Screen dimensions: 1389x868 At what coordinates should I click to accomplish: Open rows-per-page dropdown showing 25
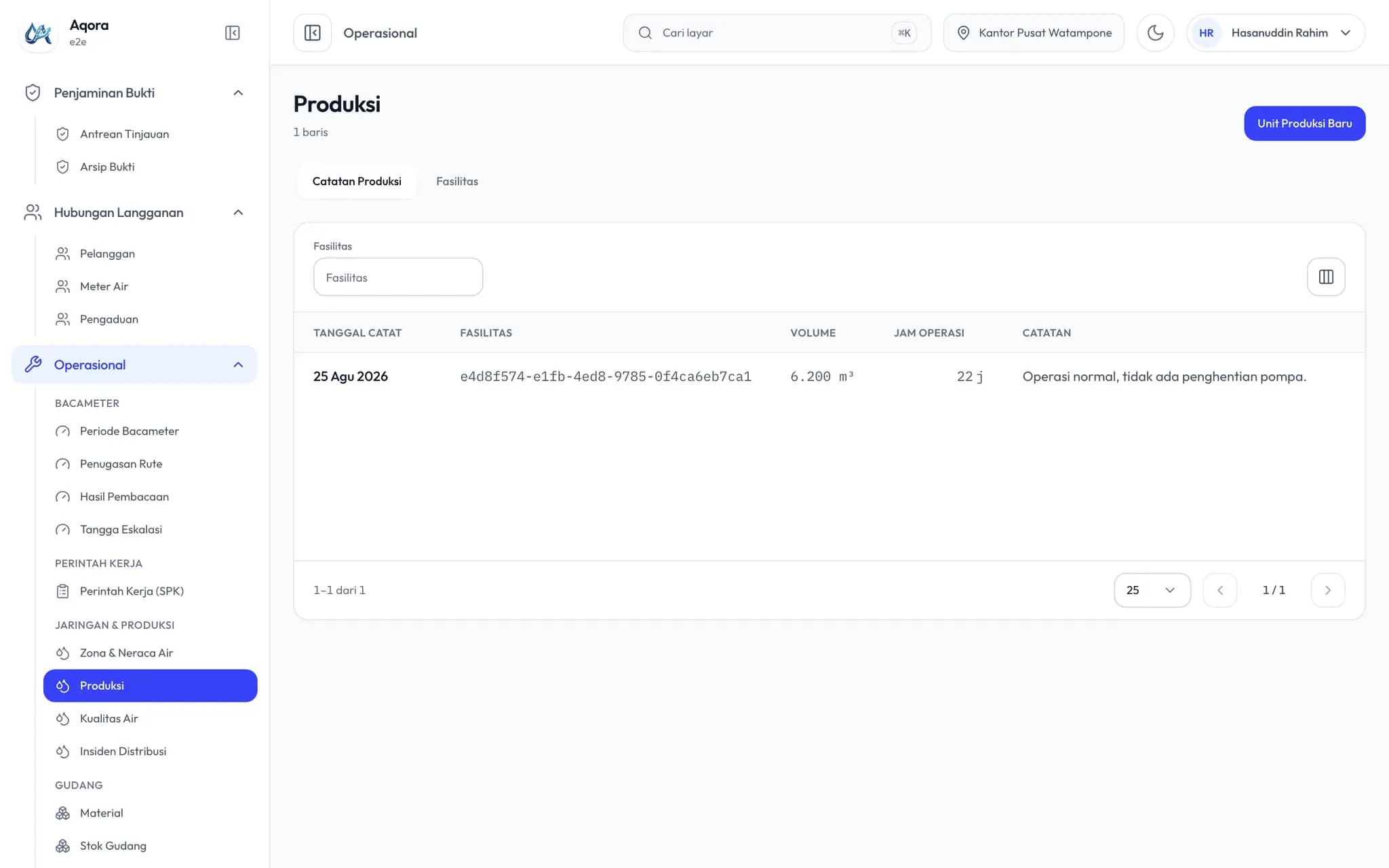(x=1152, y=590)
